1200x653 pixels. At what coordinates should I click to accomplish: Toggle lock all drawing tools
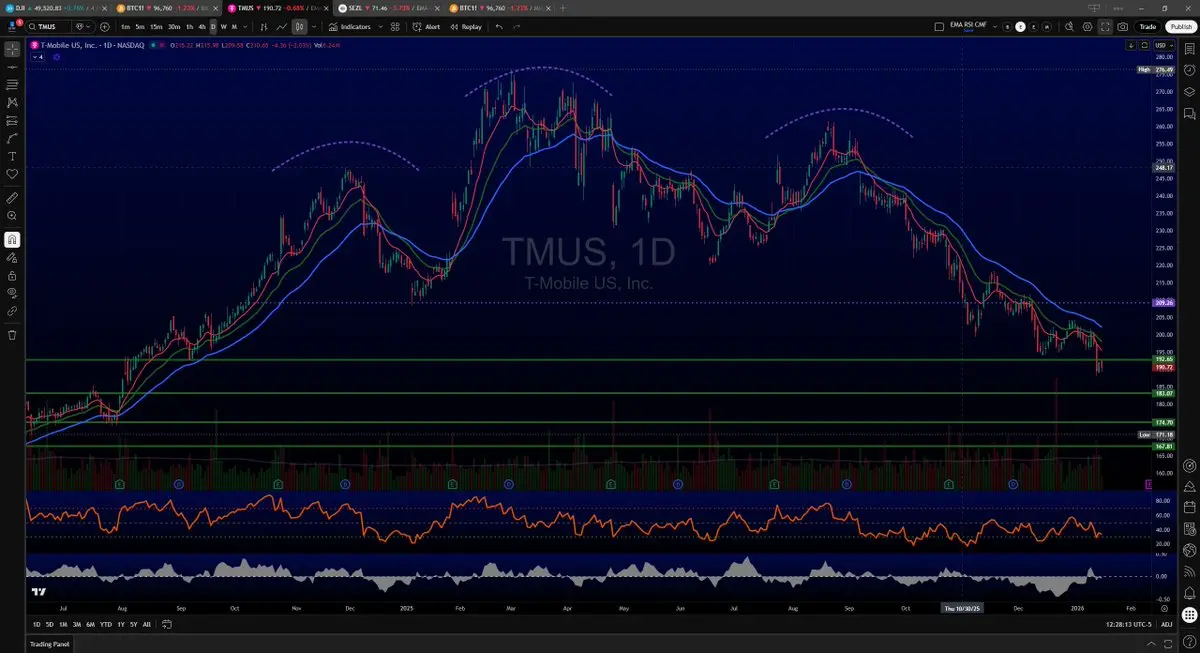coord(12,276)
